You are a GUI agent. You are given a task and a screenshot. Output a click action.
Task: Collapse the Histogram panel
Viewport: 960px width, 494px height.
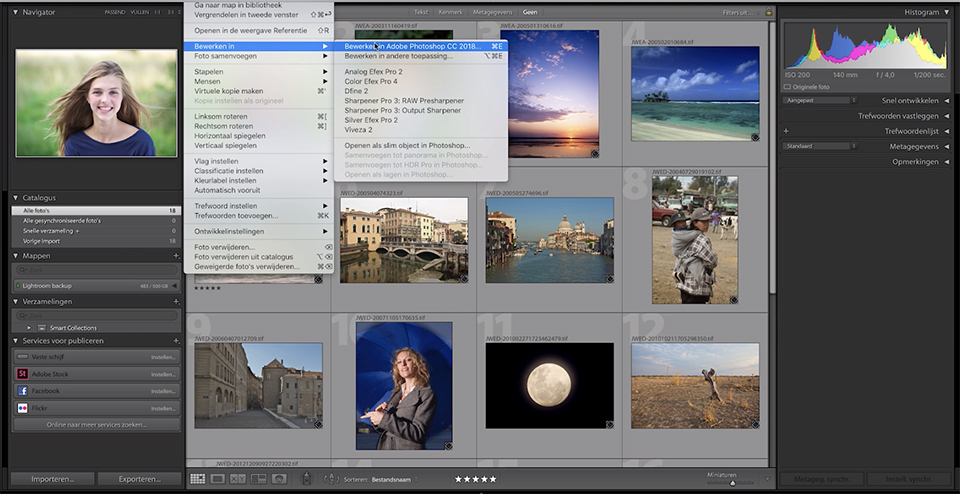(947, 12)
